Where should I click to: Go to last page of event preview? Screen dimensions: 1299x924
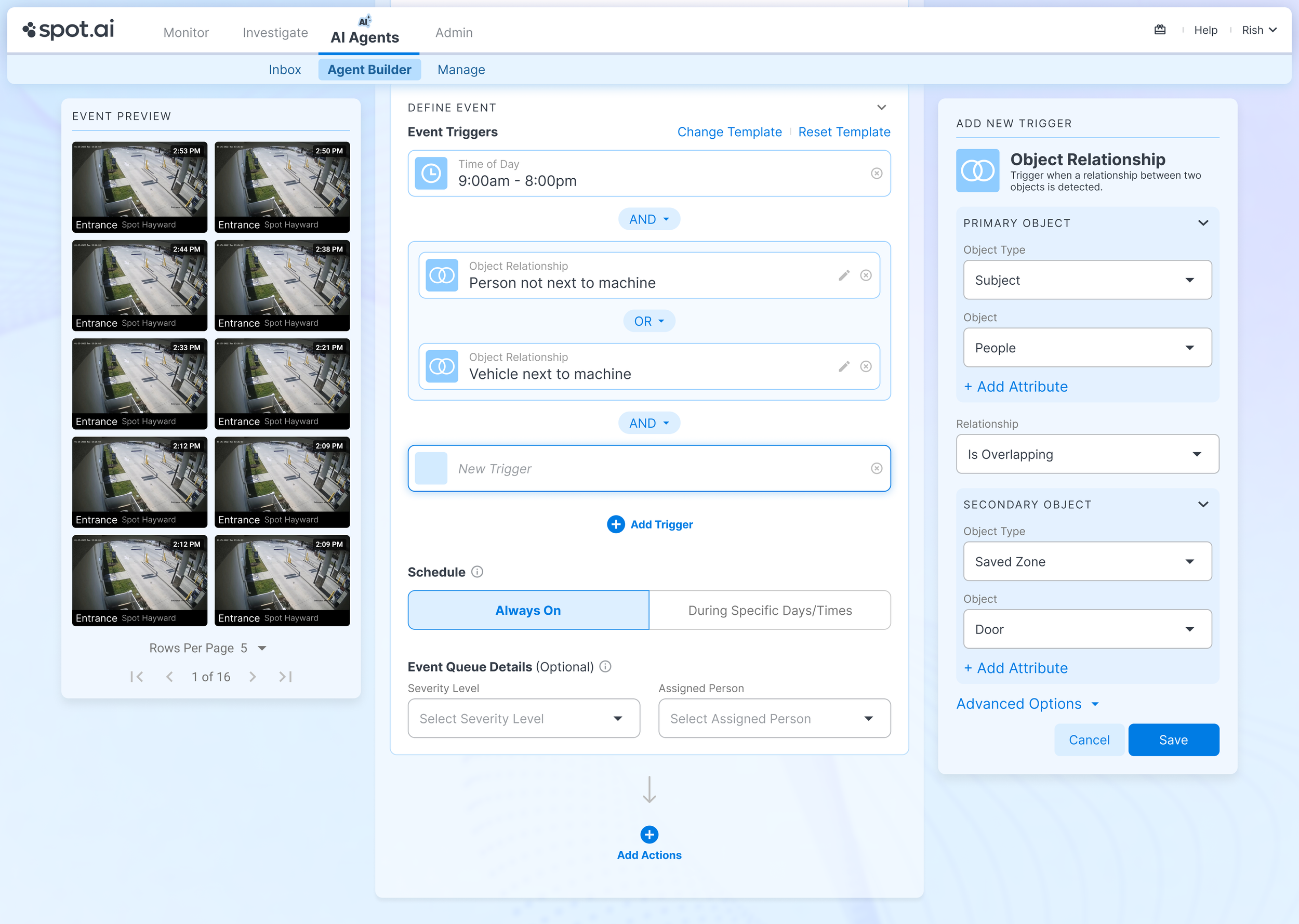pos(285,677)
